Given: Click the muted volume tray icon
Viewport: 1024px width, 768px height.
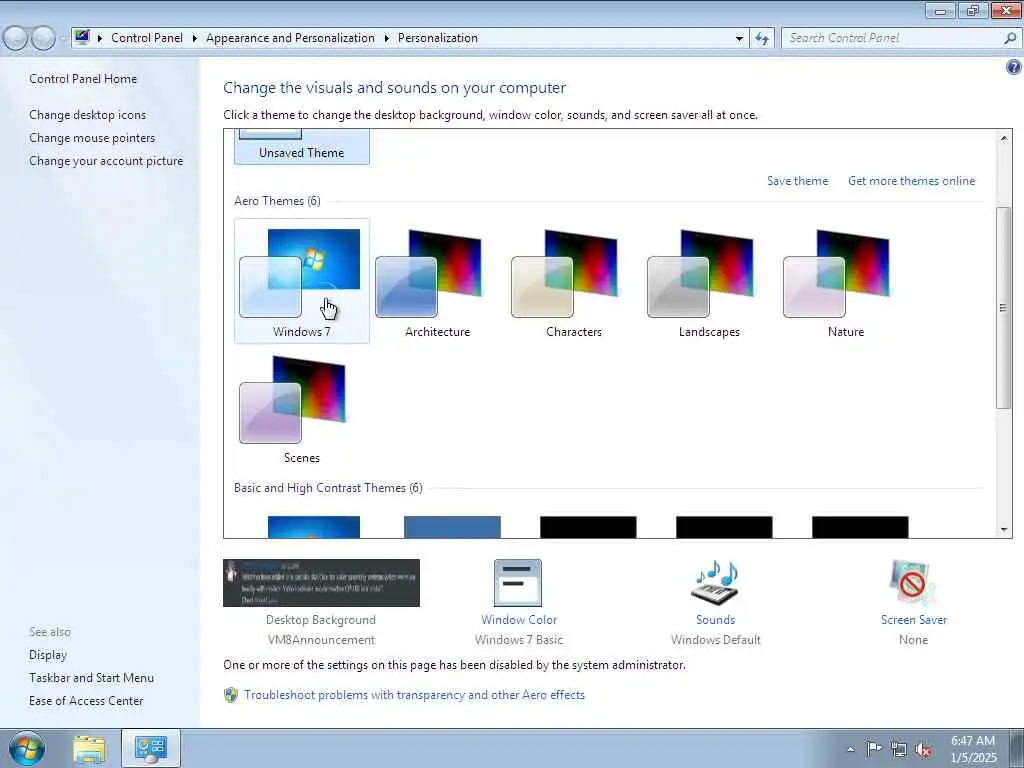Looking at the screenshot, I should (x=923, y=749).
